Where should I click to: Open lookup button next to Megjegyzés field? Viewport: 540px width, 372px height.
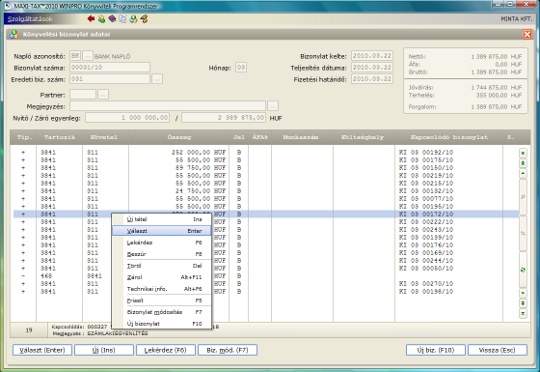coord(273,106)
